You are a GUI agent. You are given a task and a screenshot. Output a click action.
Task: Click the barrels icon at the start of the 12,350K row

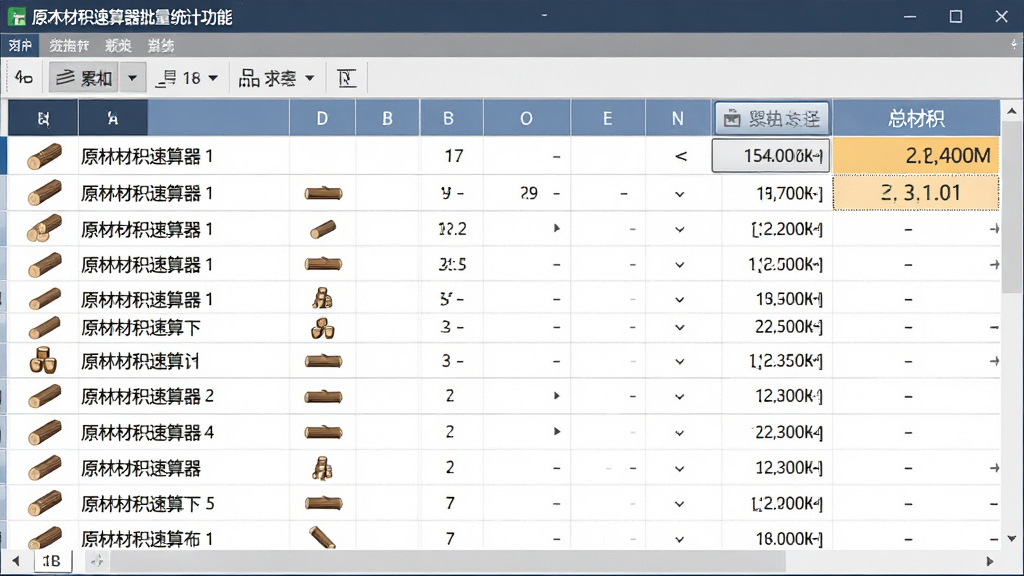(44, 360)
